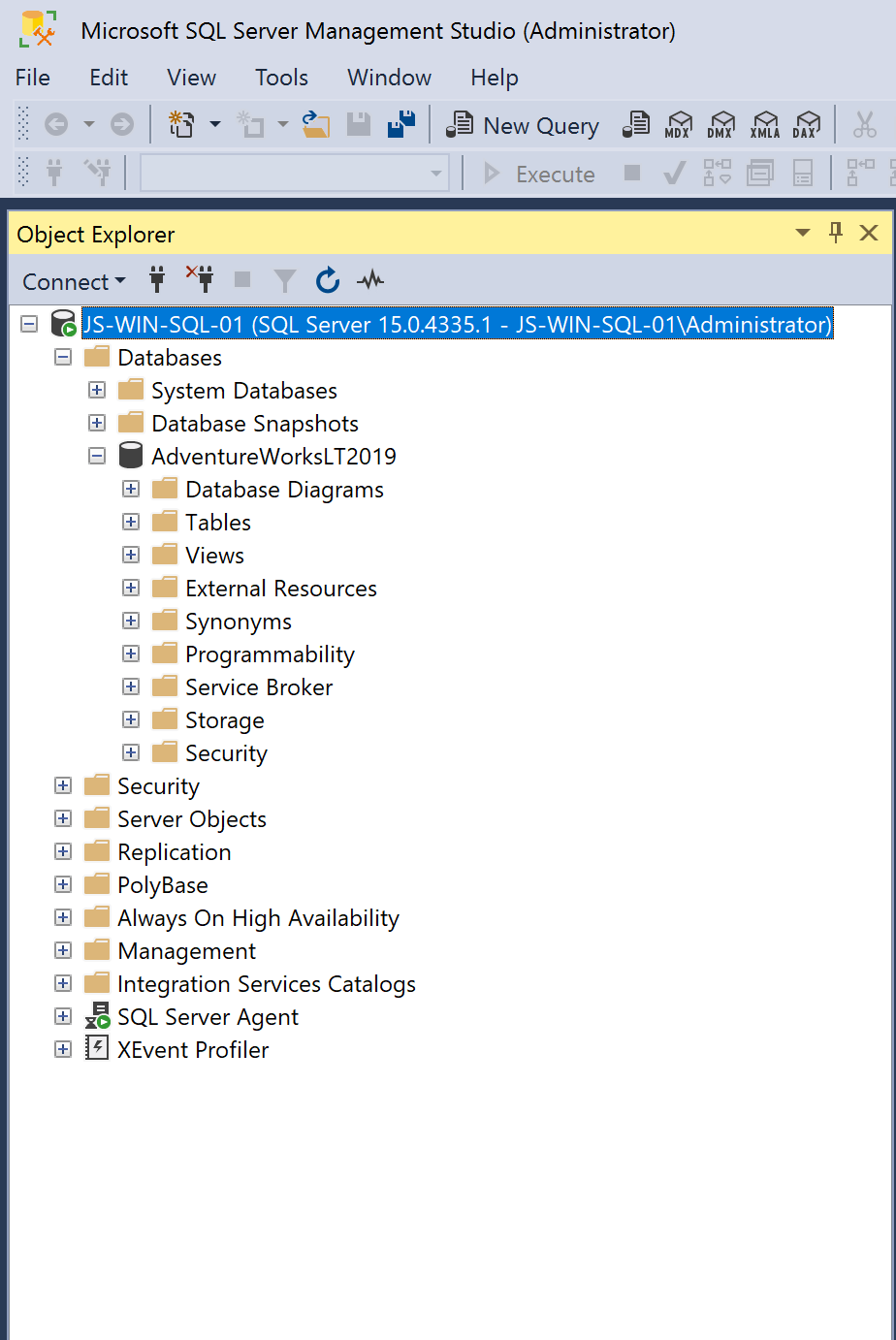Click the New Project icon
896x1340 pixels.
click(181, 124)
